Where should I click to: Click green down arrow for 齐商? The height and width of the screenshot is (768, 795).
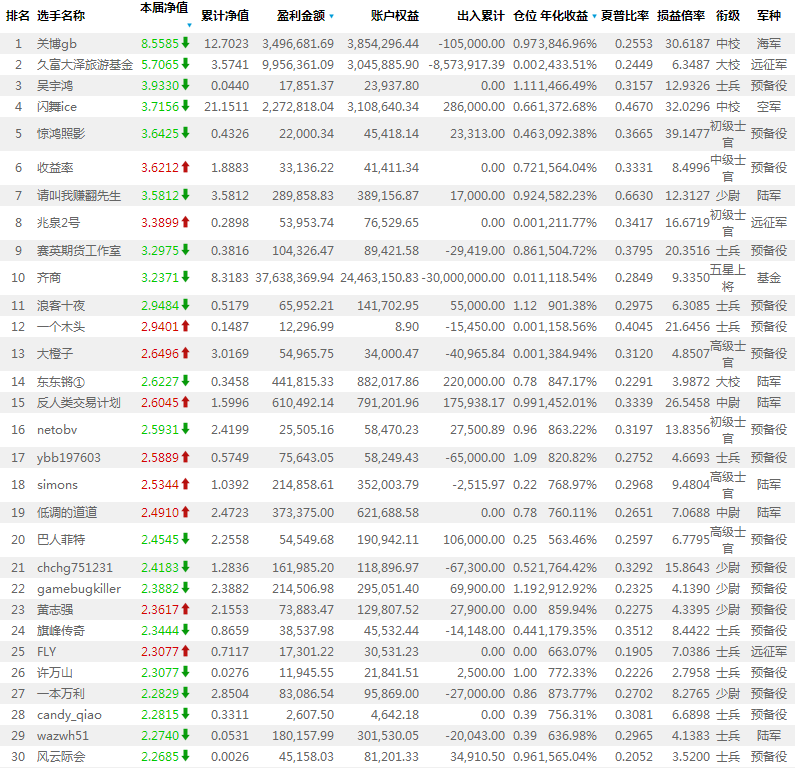pos(186,277)
